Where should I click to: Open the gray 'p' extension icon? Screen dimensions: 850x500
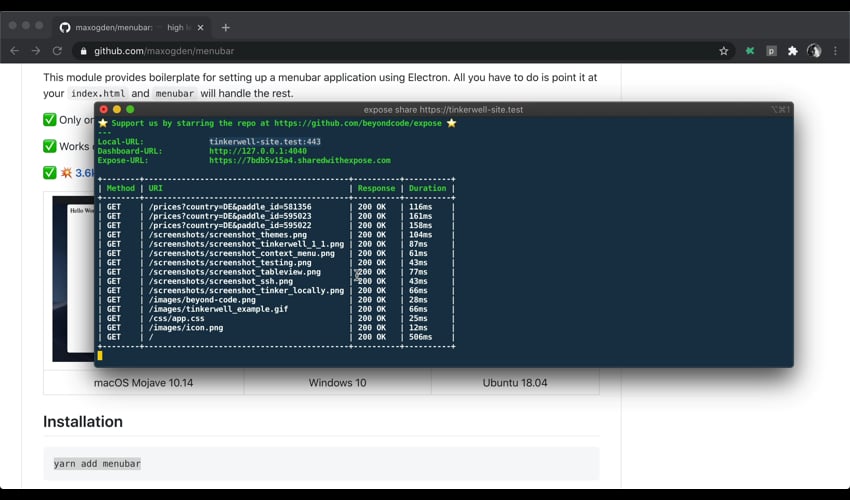tap(771, 51)
